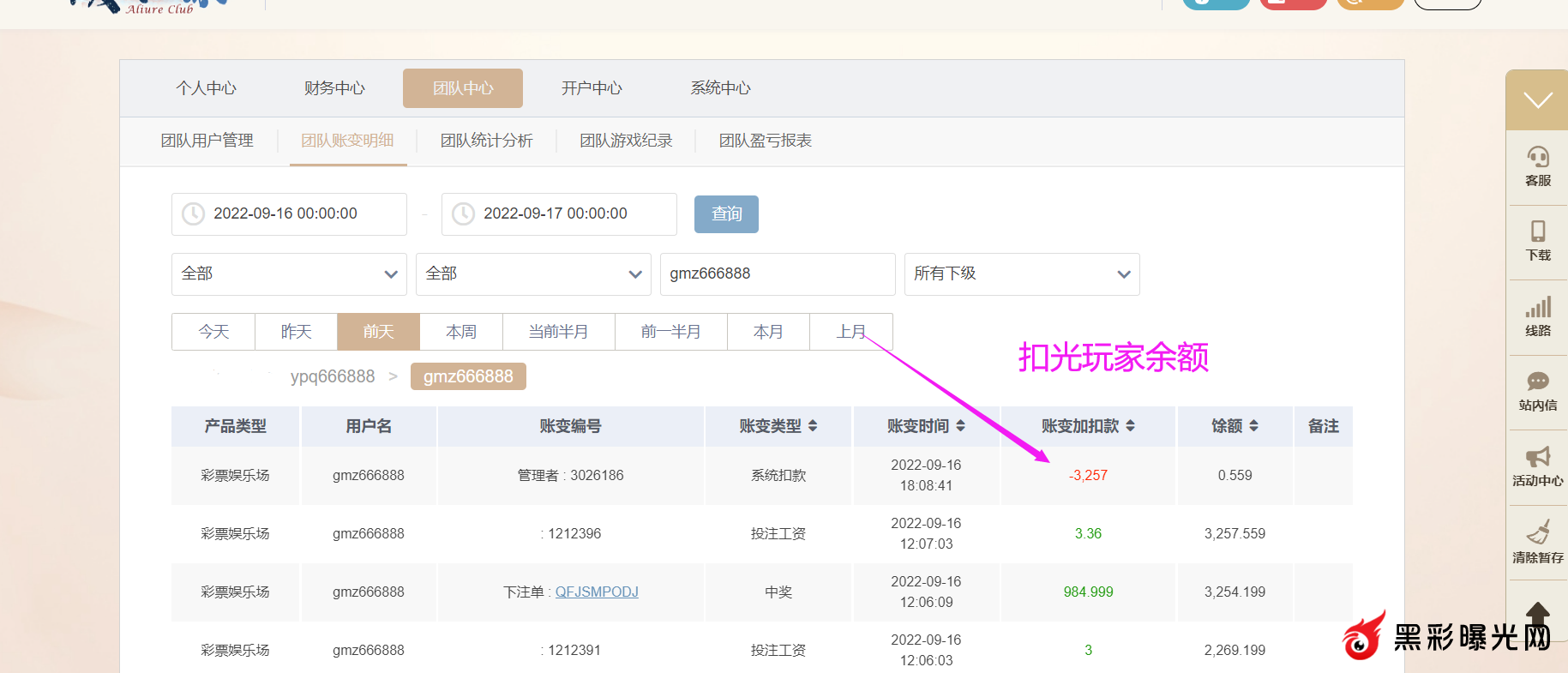This screenshot has width=1568, height=673.
Task: Click the end date clock icon
Action: tap(463, 213)
